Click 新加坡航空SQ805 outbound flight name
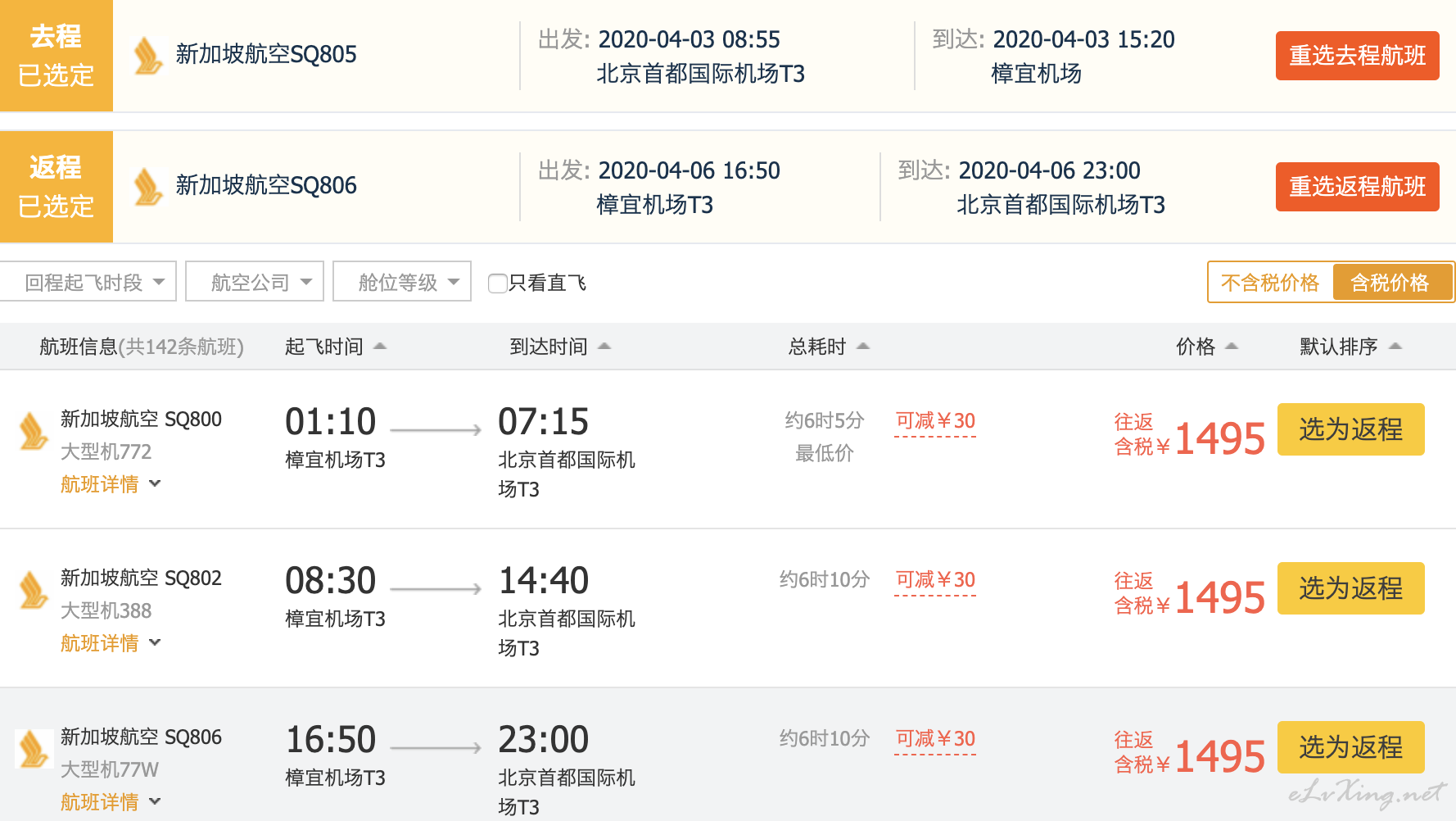 [x=266, y=54]
